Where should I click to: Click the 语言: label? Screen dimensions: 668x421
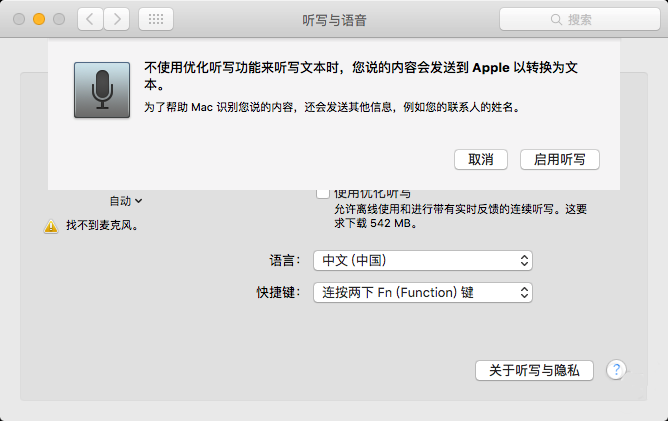(285, 260)
